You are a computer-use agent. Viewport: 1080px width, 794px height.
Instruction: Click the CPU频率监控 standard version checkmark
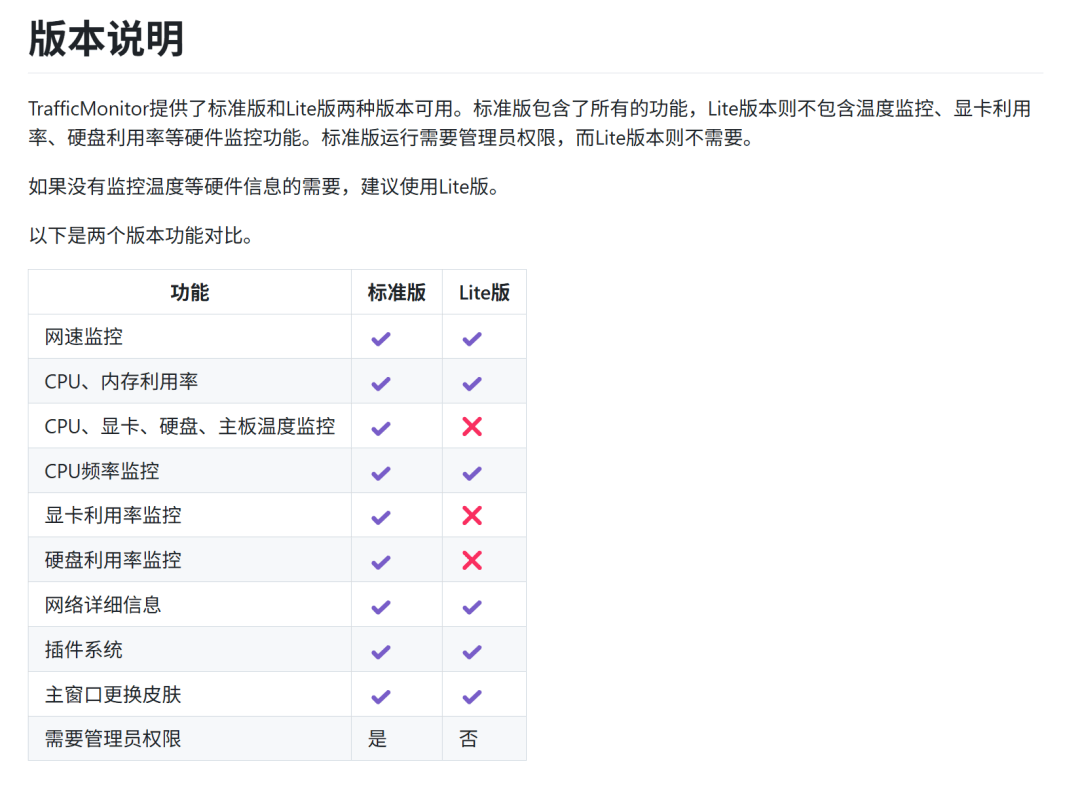pos(380,472)
